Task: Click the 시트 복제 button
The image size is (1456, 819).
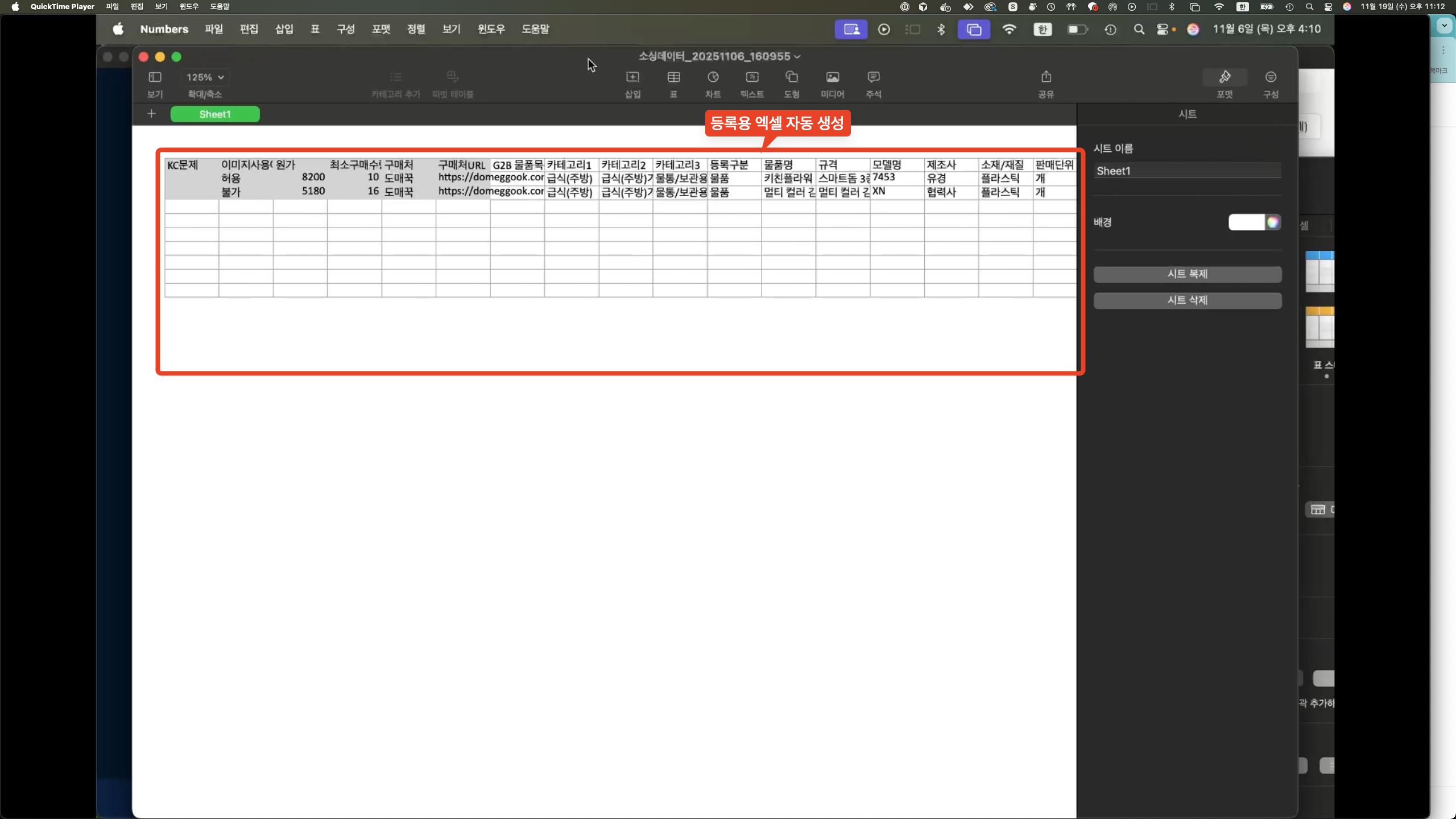Action: (x=1187, y=274)
